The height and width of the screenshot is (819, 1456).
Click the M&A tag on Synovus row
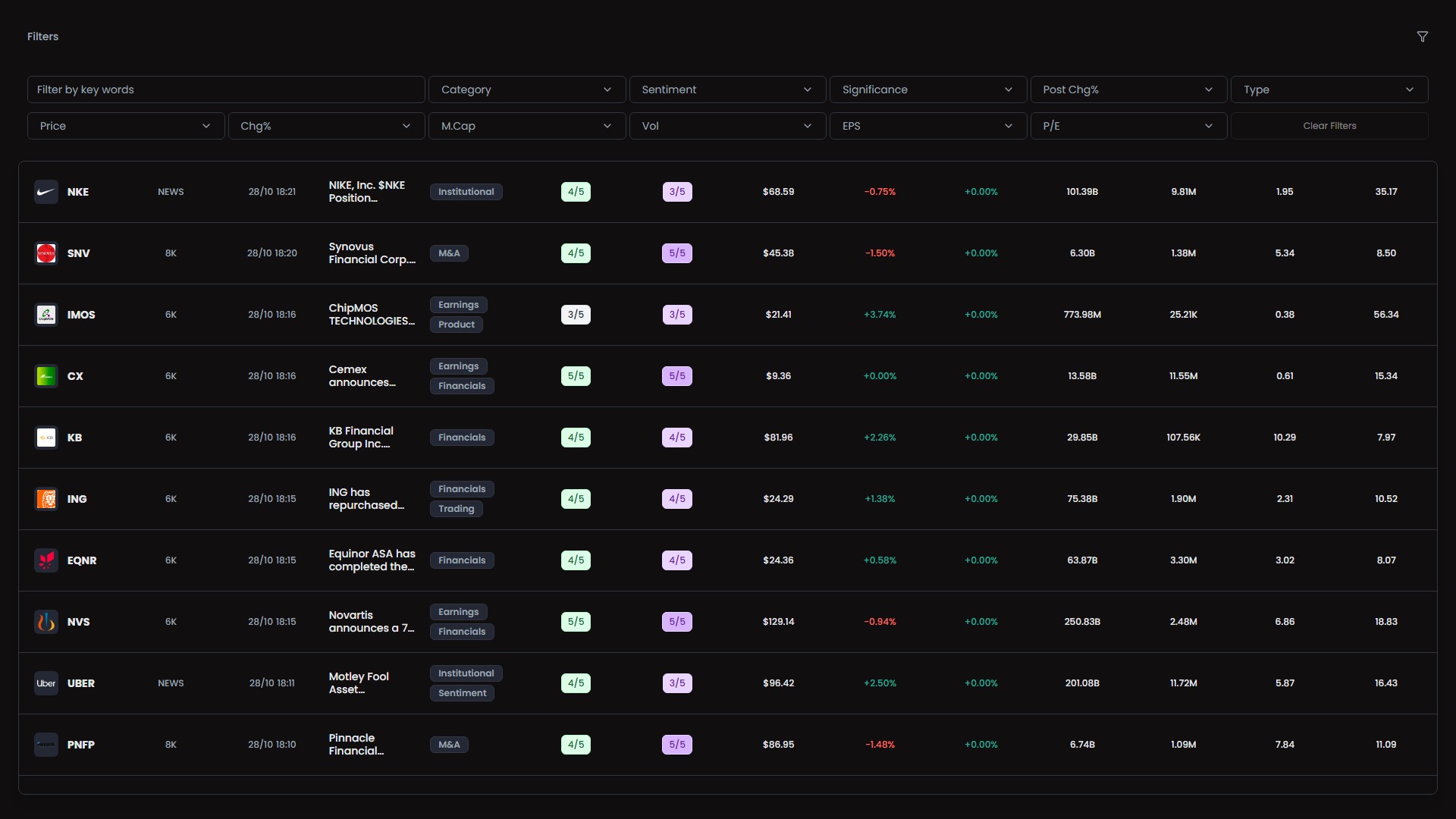click(449, 253)
